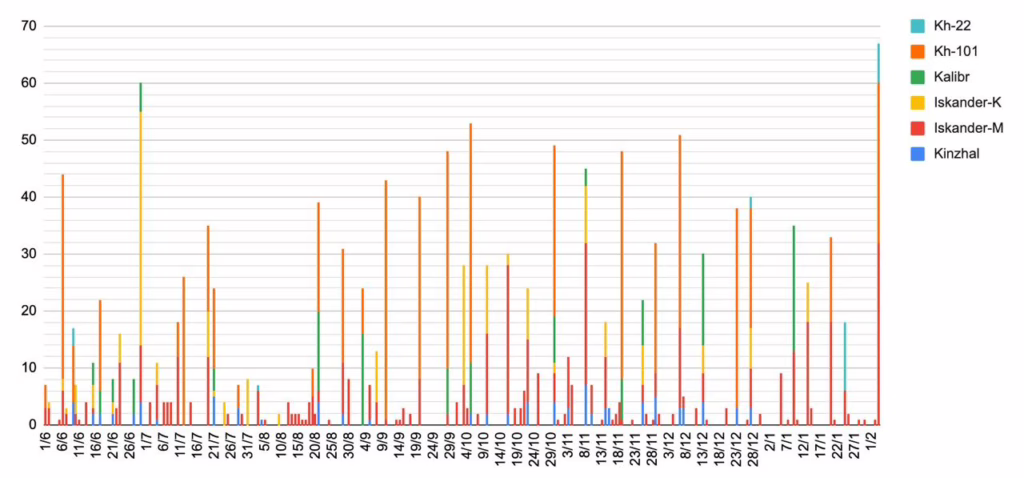Click the Kh-22 teal legend swatch
This screenshot has width=1024, height=478.
click(x=915, y=24)
